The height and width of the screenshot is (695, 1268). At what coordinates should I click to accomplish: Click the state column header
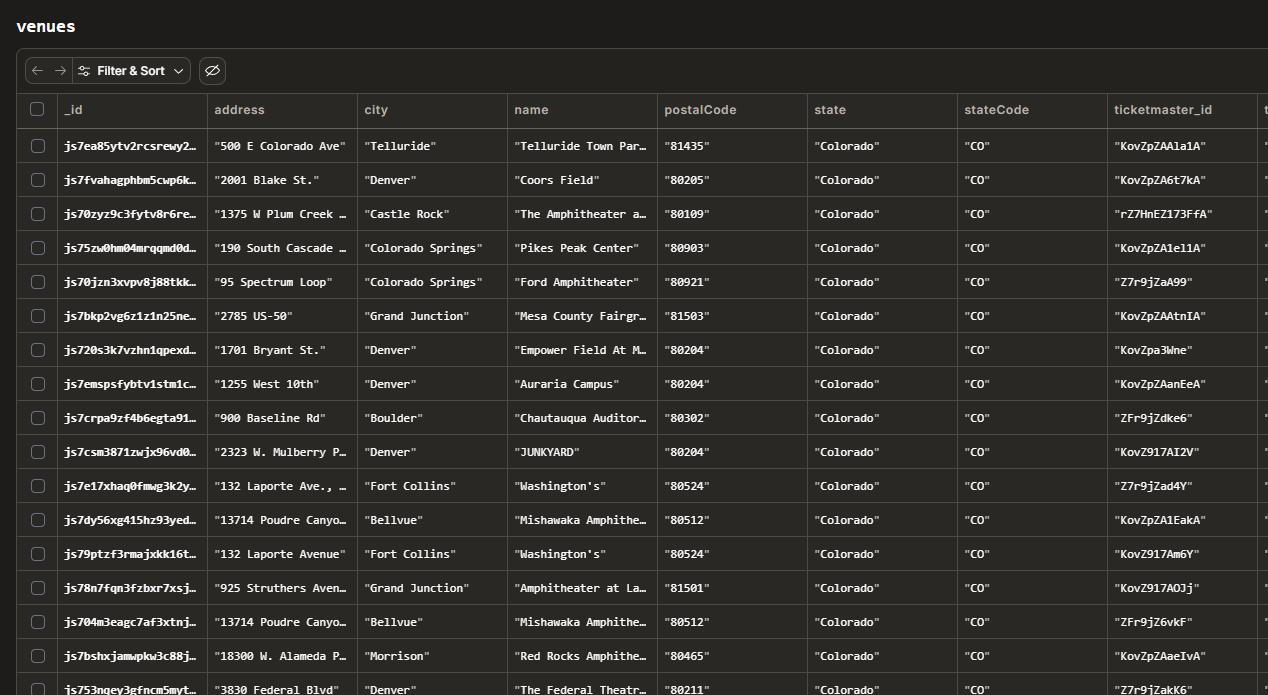pyautogui.click(x=882, y=110)
